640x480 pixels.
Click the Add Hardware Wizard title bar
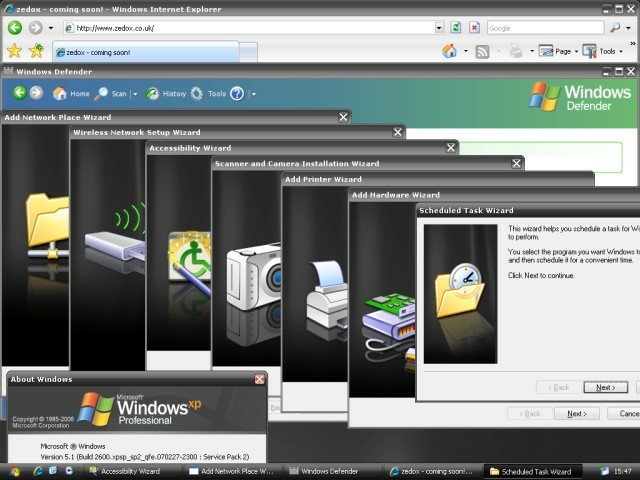point(494,195)
